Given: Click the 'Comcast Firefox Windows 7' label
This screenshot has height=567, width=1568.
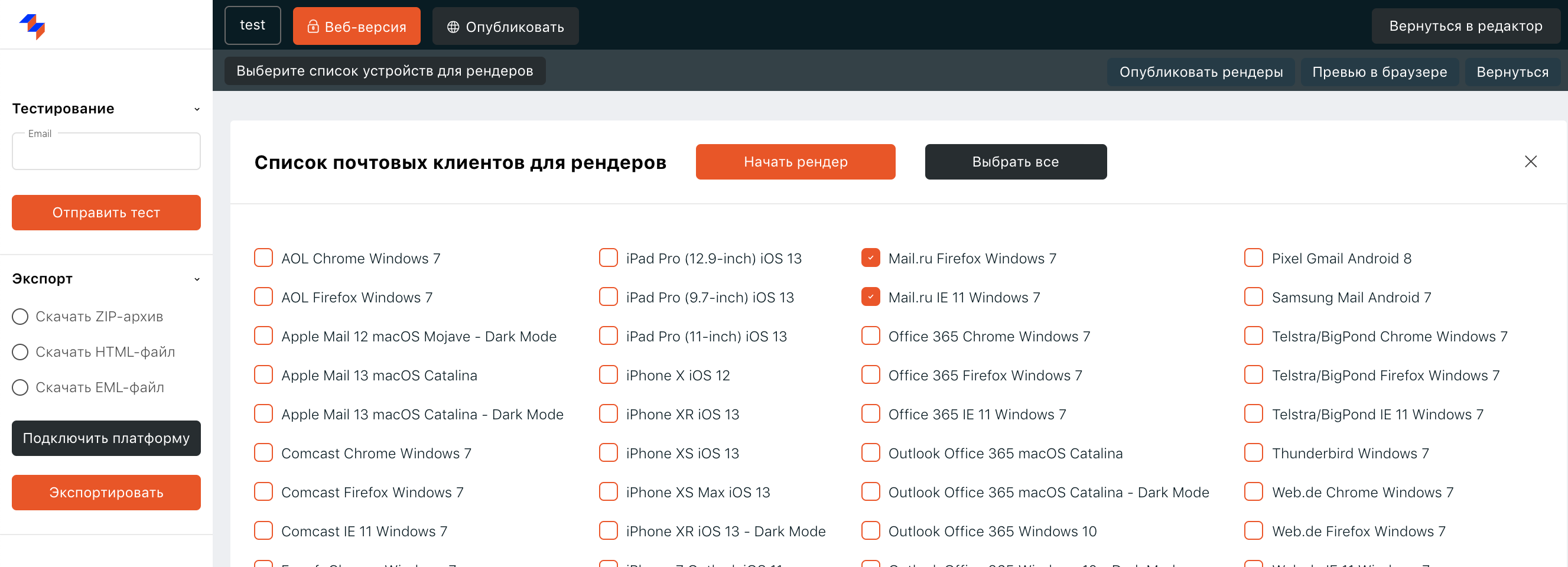Looking at the screenshot, I should [372, 492].
